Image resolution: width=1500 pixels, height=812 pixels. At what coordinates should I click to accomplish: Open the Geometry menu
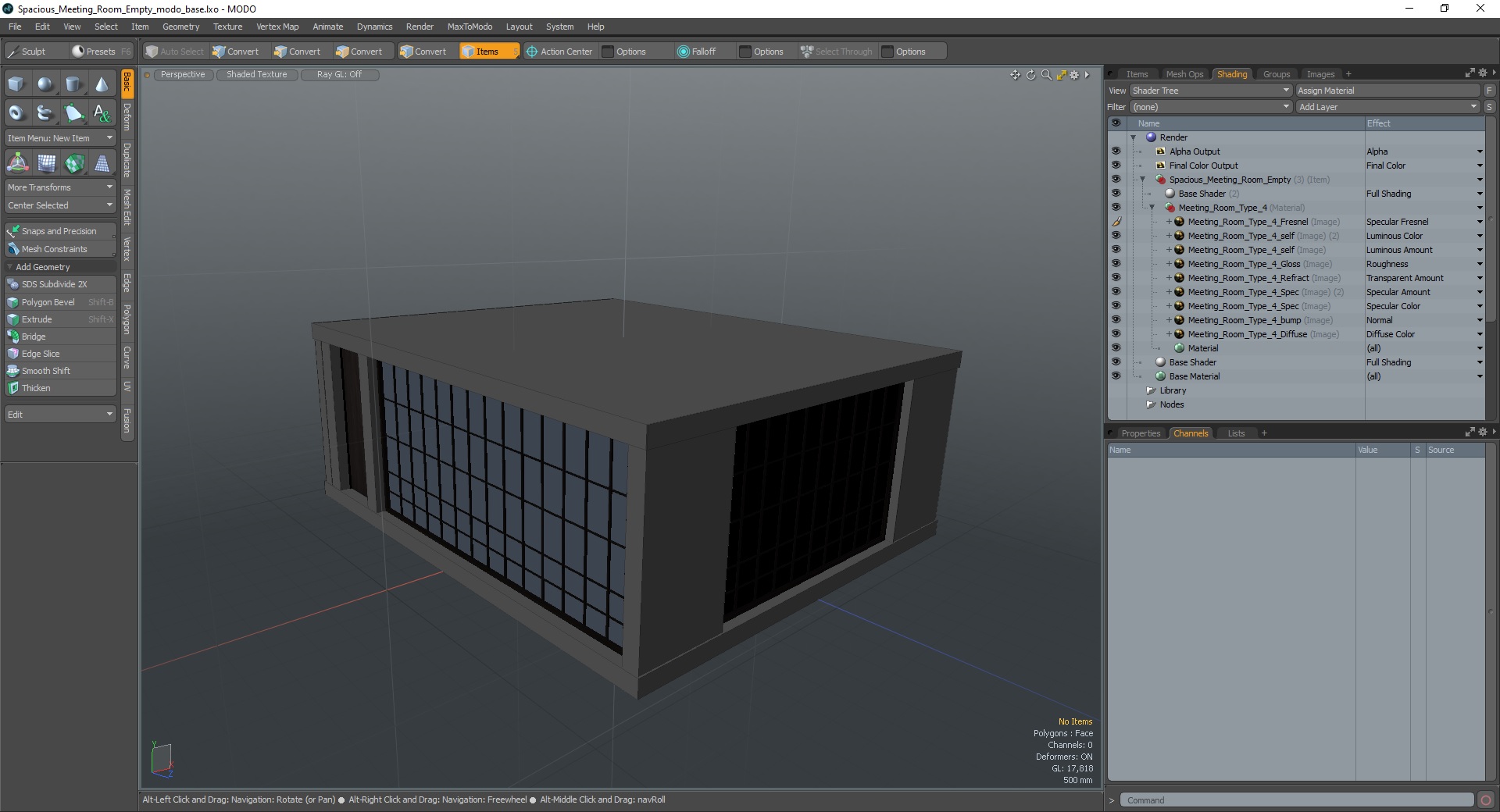click(180, 27)
